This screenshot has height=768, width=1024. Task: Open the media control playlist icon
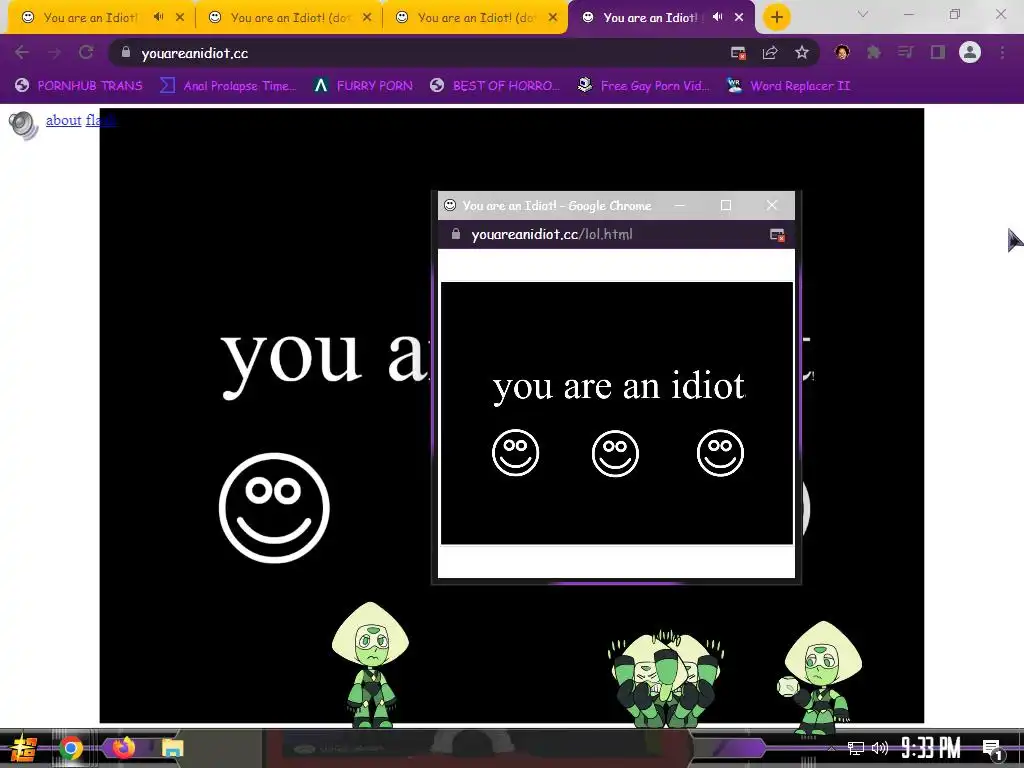point(906,52)
